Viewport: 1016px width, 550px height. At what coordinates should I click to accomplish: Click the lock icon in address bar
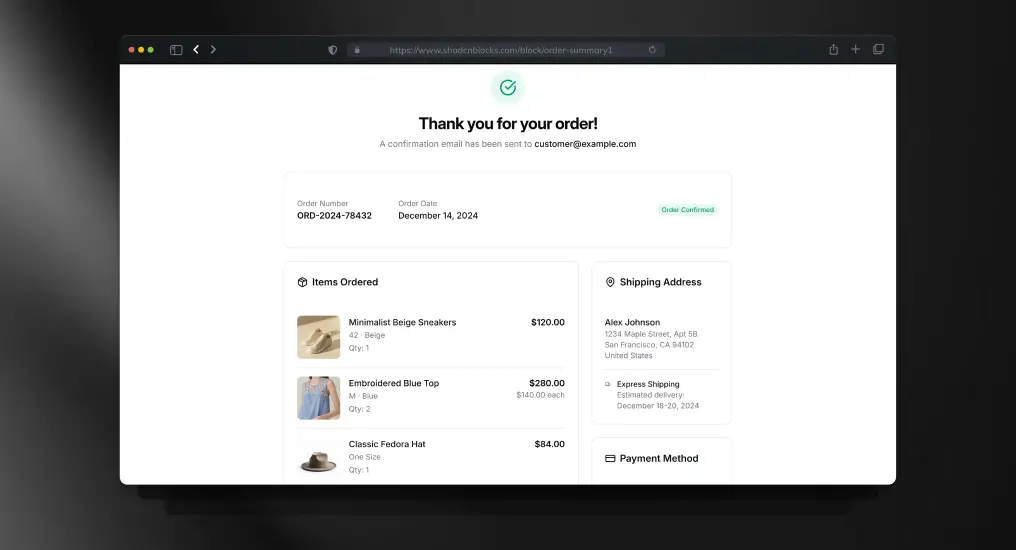[357, 50]
